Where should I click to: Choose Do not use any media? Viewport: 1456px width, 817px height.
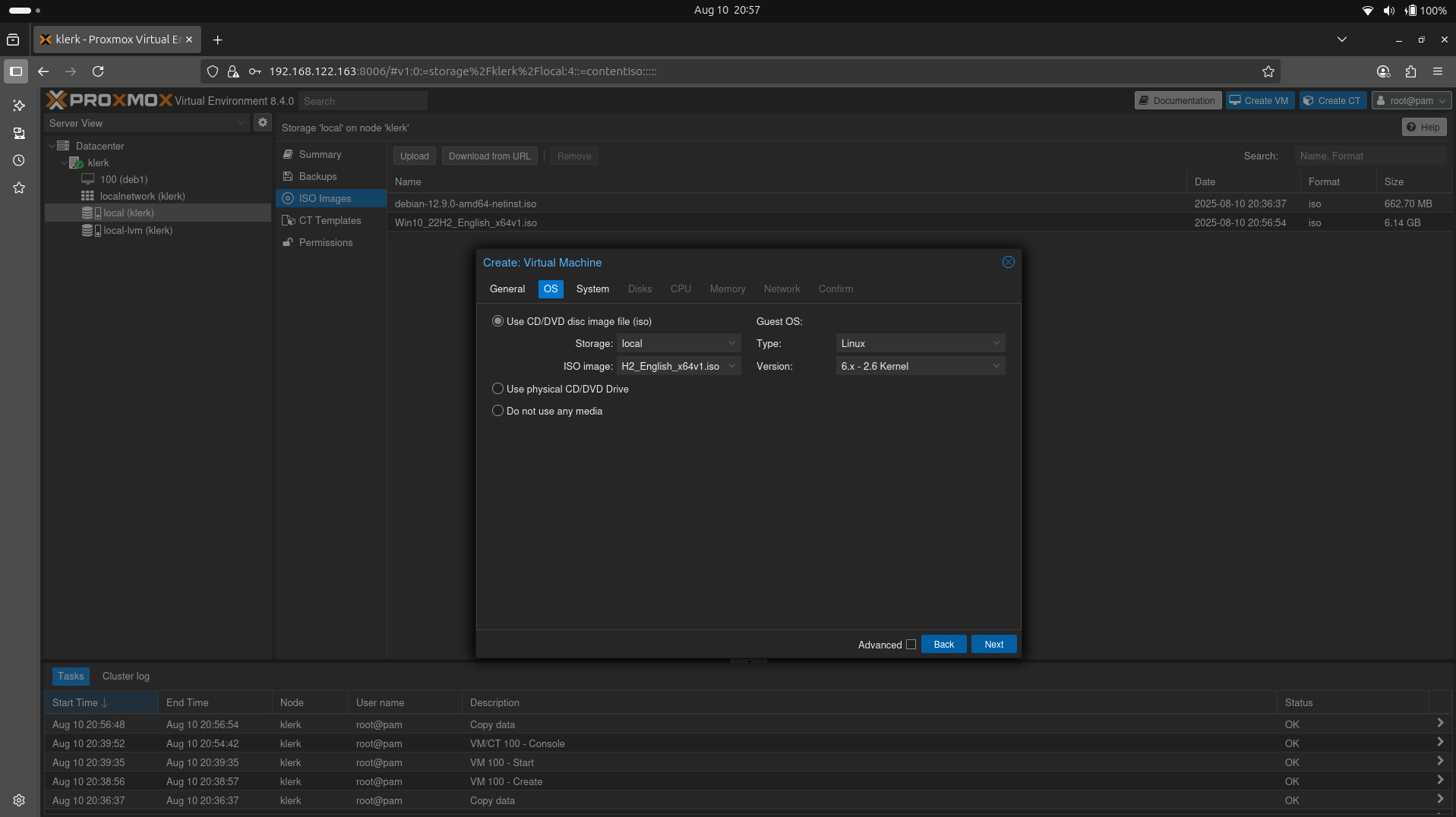(497, 410)
